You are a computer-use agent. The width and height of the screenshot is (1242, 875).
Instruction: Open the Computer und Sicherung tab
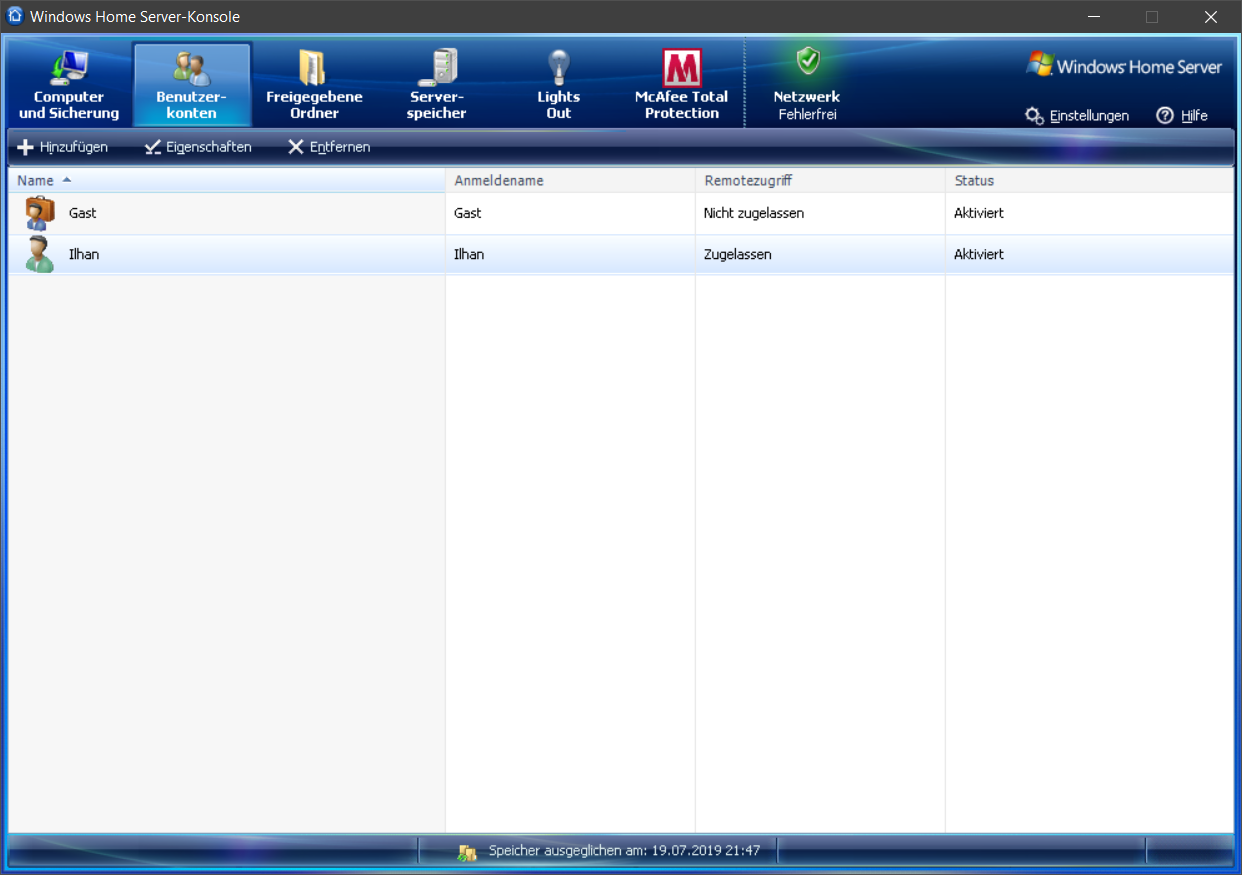tap(69, 85)
